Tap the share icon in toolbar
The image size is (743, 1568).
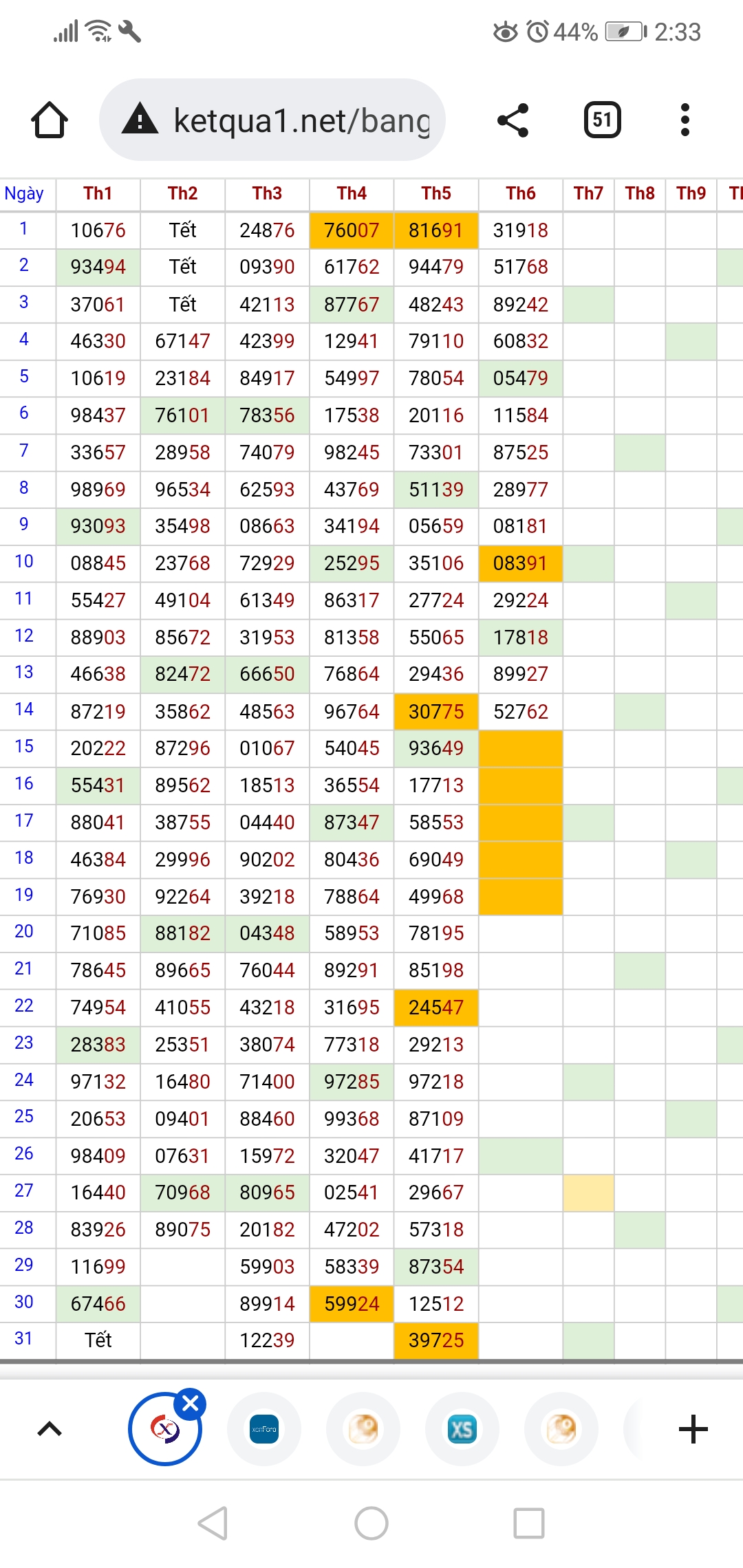click(513, 120)
